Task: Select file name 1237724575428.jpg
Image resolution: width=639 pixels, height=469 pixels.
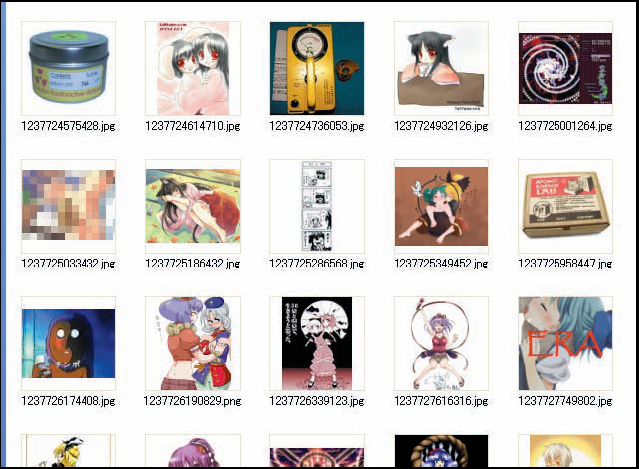Action: 68,126
